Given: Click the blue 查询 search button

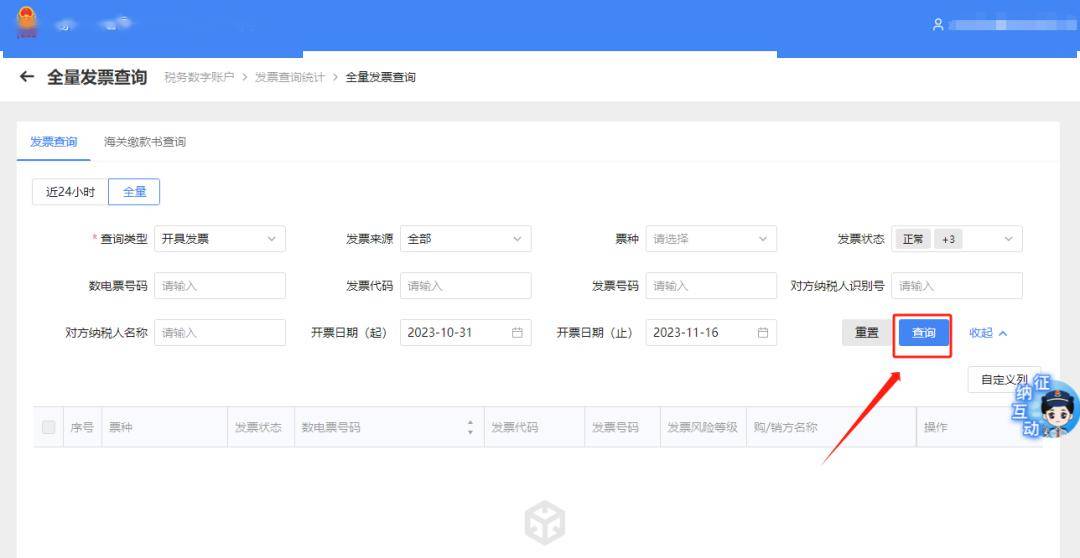Looking at the screenshot, I should click(924, 333).
